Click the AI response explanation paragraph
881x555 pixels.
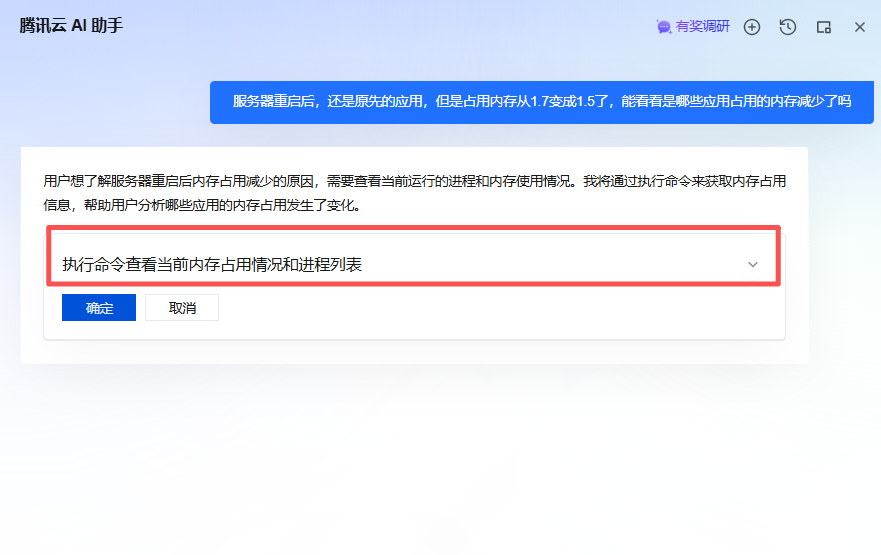click(414, 194)
